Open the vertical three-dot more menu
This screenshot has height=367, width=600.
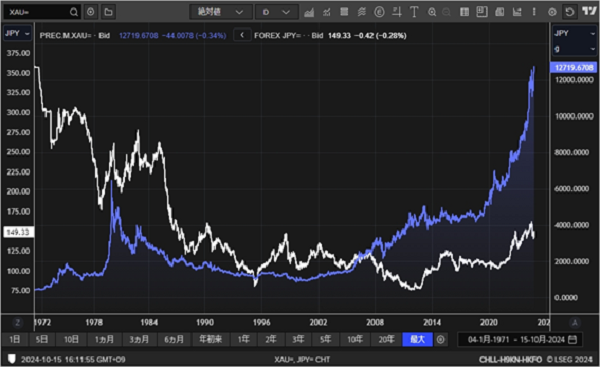534,12
